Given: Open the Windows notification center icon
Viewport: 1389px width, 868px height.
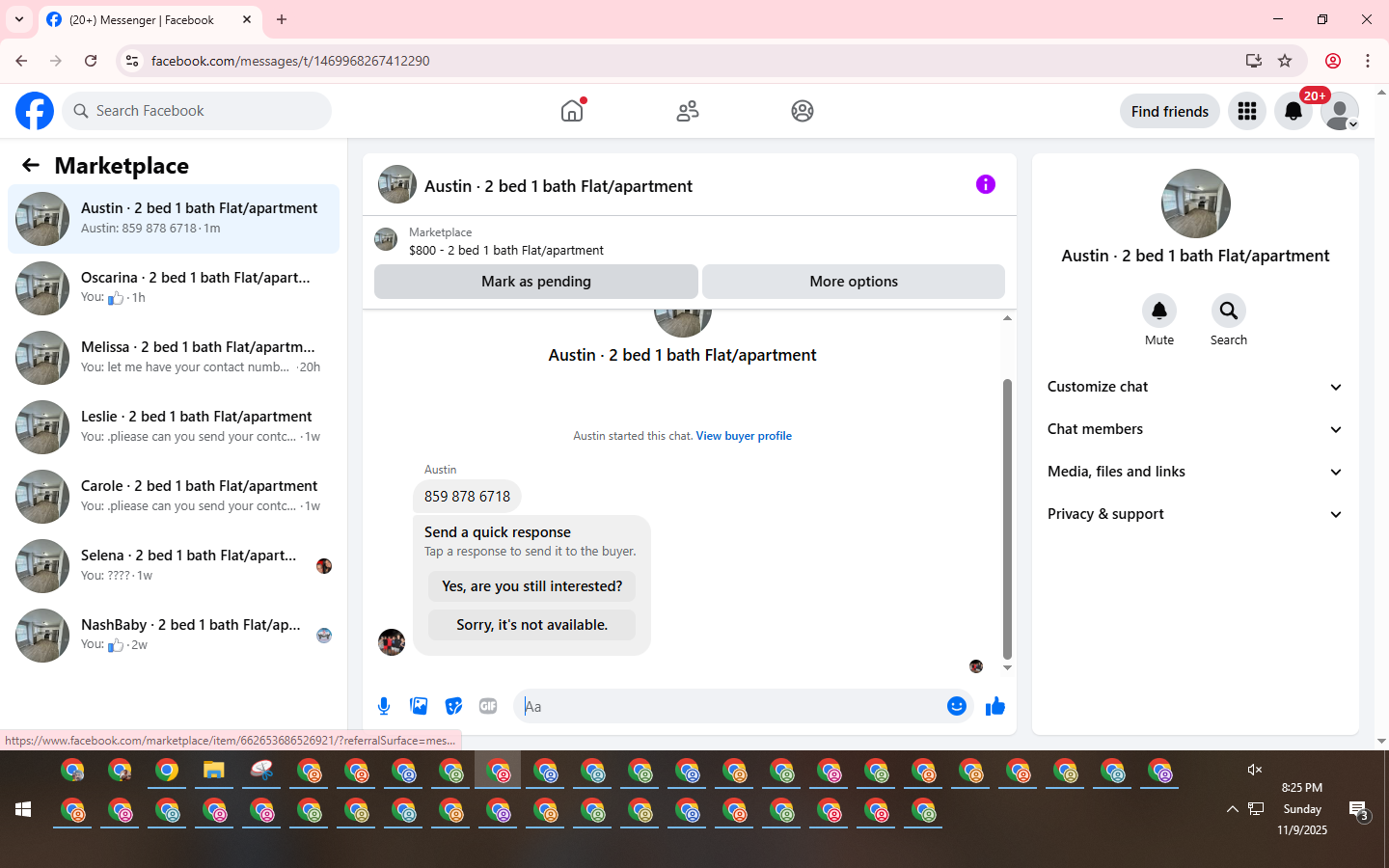Looking at the screenshot, I should 1358,810.
